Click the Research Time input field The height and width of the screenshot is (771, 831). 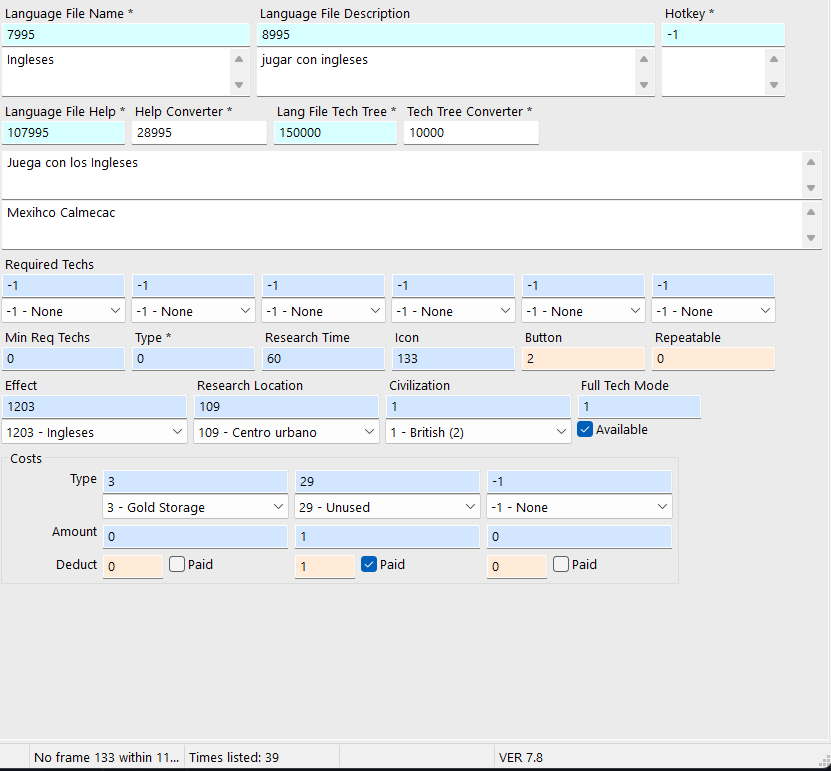[323, 358]
